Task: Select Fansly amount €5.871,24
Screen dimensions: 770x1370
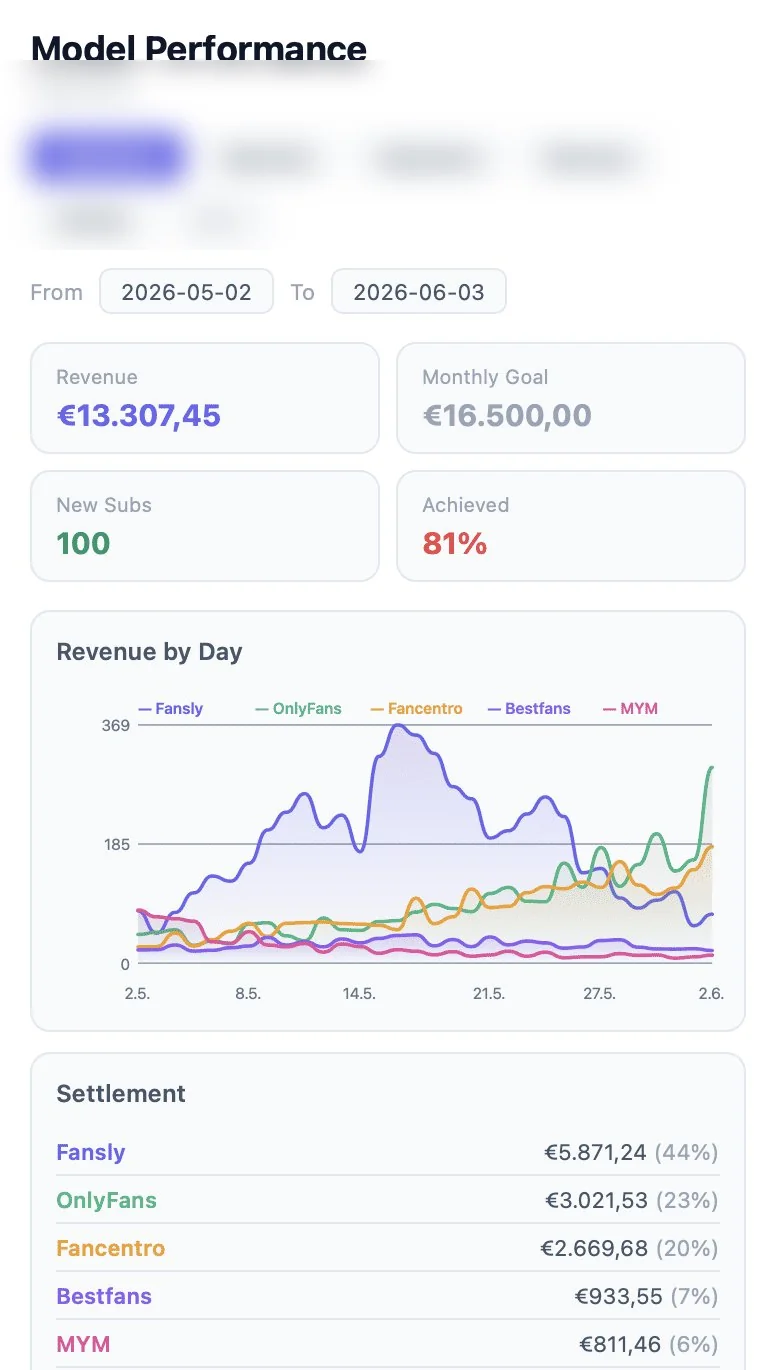Action: pyautogui.click(x=595, y=1153)
